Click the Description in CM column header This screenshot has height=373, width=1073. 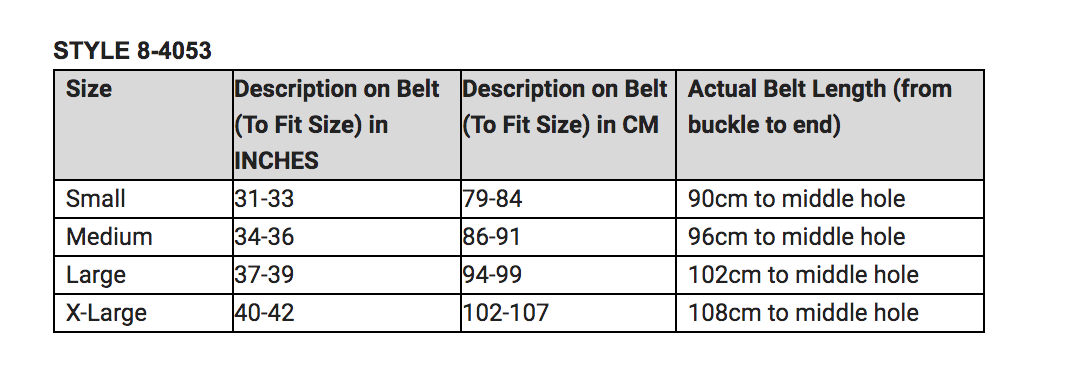click(x=569, y=125)
